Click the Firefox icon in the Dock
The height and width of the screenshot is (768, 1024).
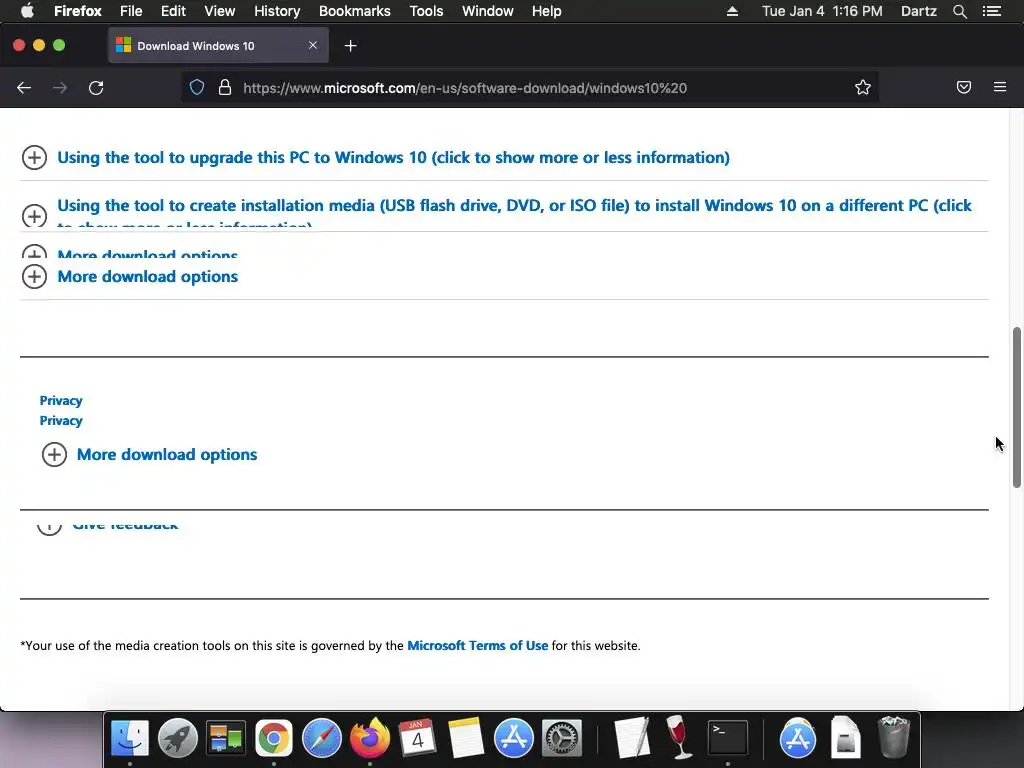click(x=370, y=738)
